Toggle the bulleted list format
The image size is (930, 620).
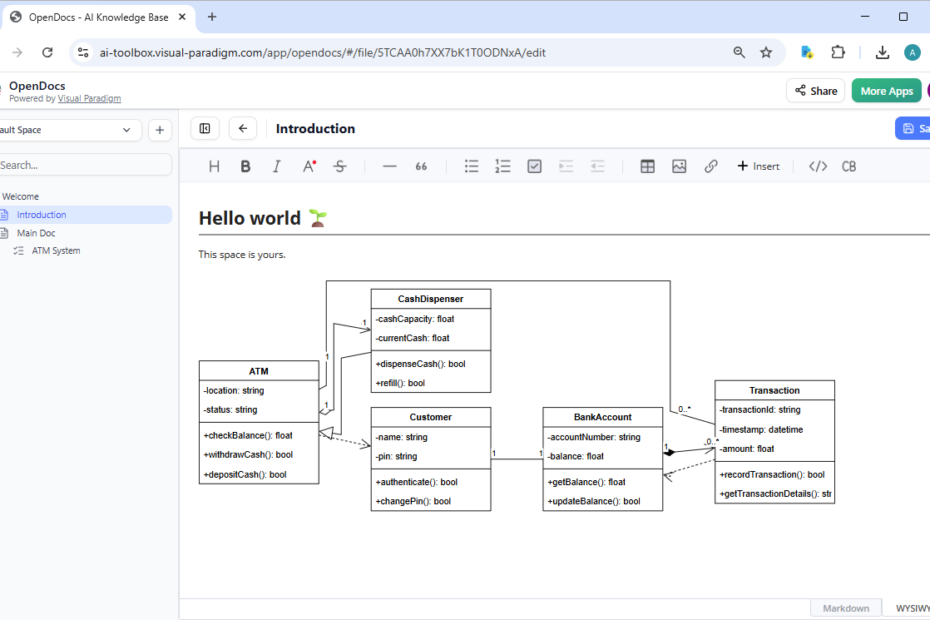[x=471, y=166]
